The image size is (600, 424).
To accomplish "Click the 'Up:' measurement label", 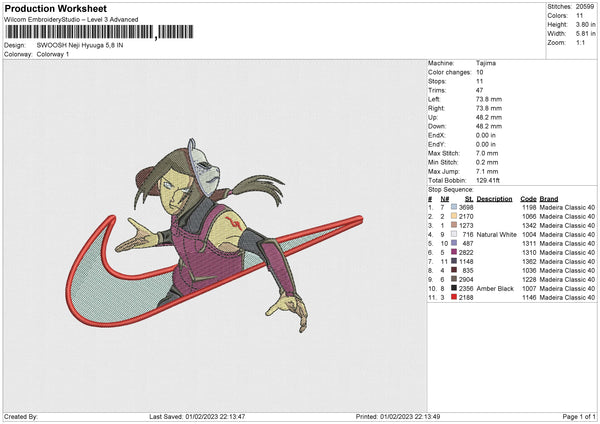I will coord(432,117).
